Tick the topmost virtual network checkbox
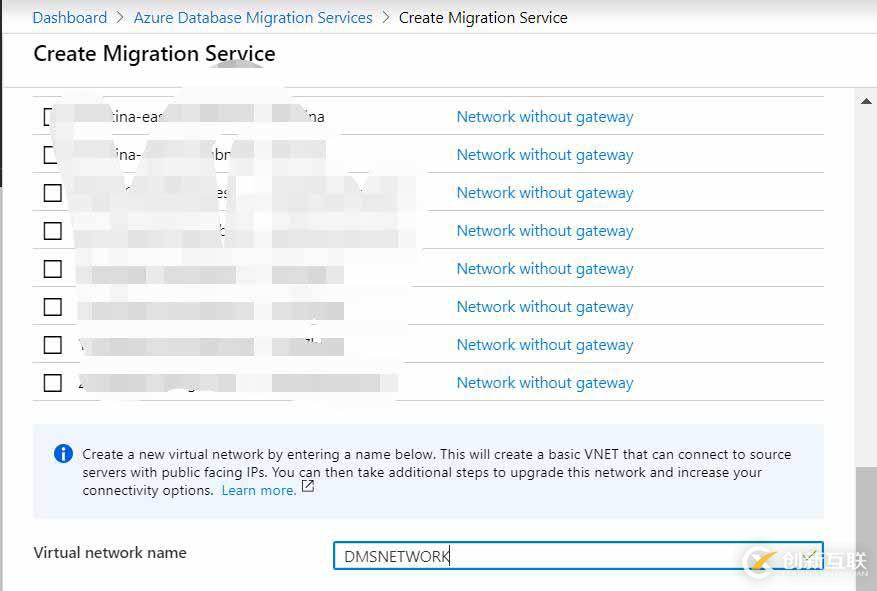 (x=52, y=117)
